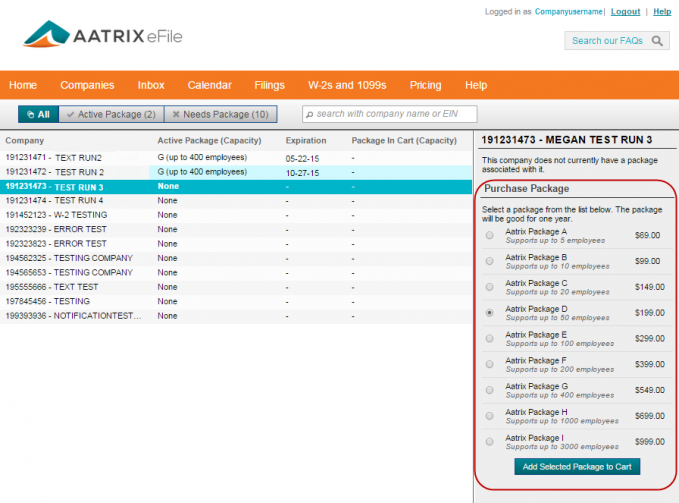Select row 191452123 - W-2 TESTING
Screen dimensions: 679x503
click(236, 215)
